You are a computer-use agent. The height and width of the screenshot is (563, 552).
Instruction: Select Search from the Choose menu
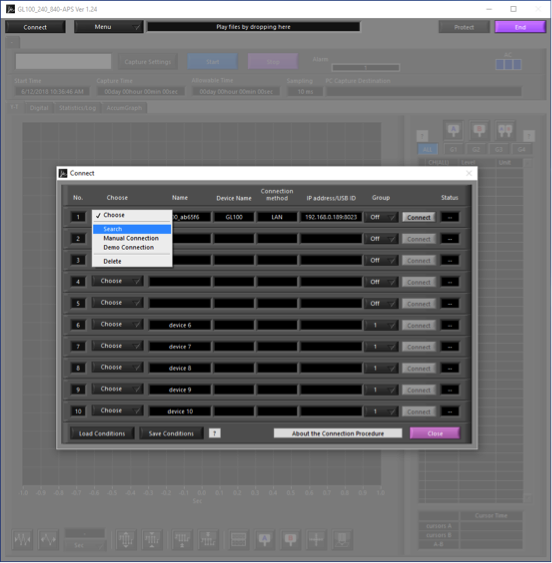click(x=132, y=229)
